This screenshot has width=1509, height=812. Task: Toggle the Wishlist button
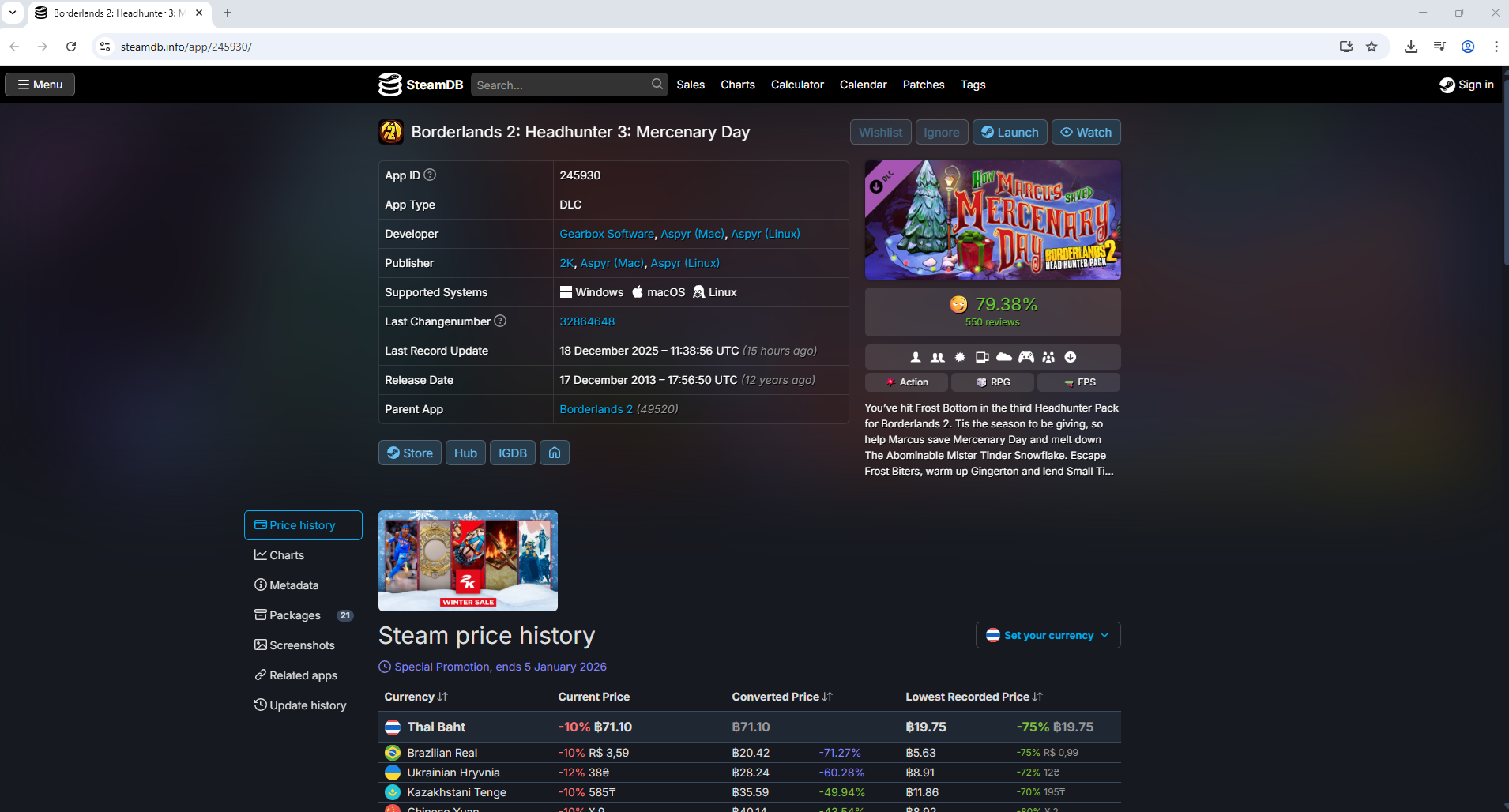[881, 132]
